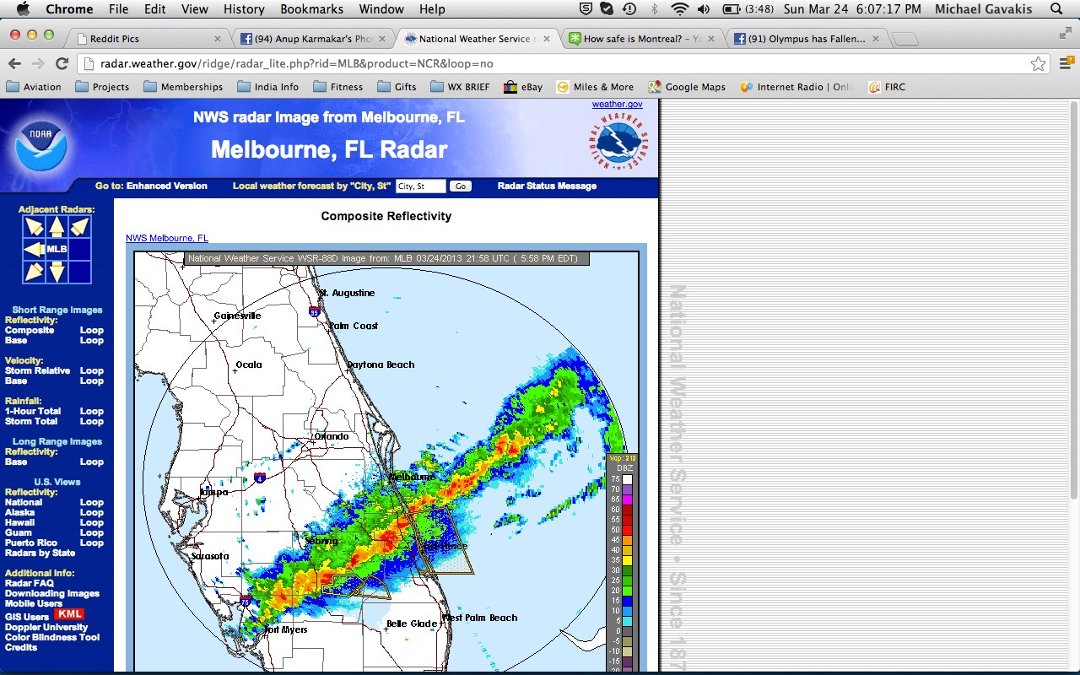Click the page vertical scrollbar

[x=1073, y=300]
